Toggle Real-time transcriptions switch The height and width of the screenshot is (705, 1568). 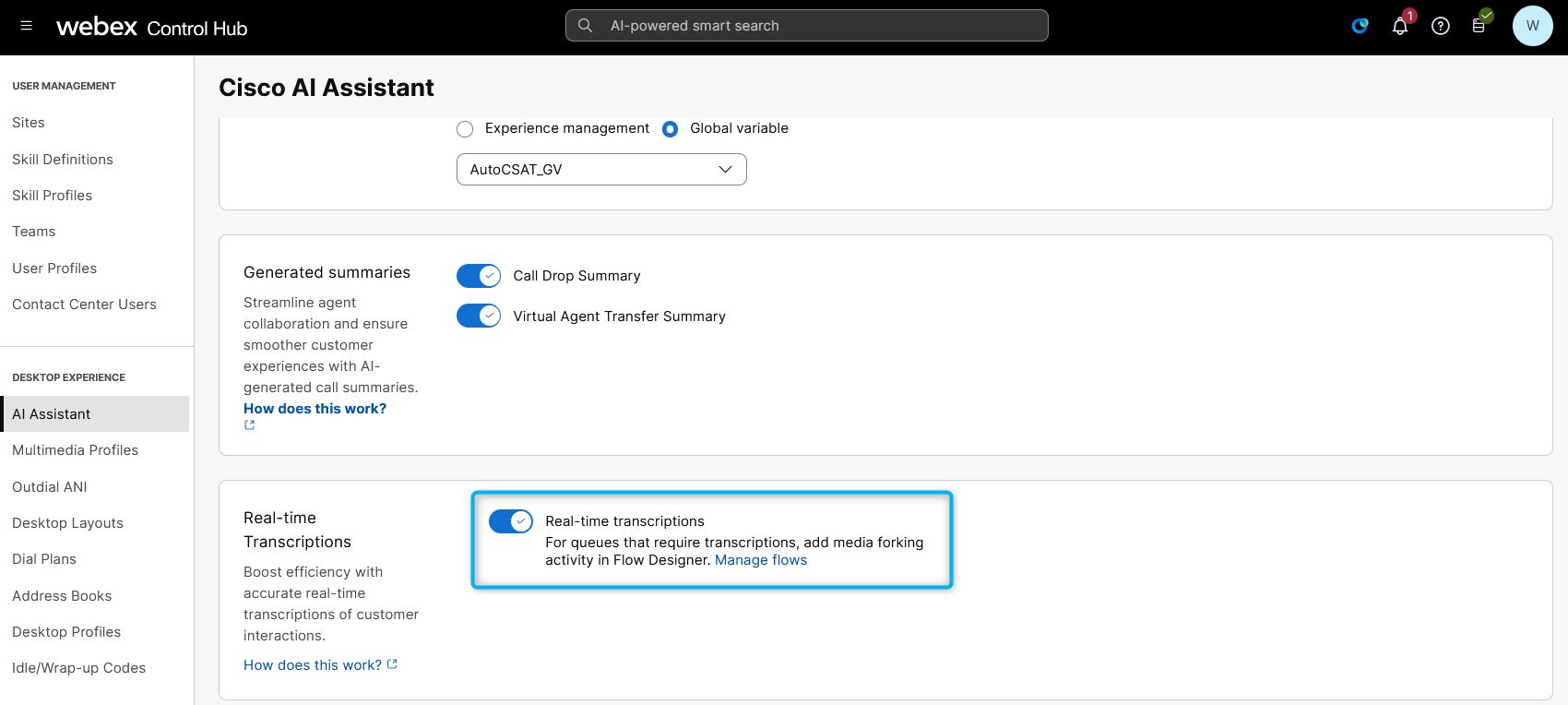(x=511, y=521)
